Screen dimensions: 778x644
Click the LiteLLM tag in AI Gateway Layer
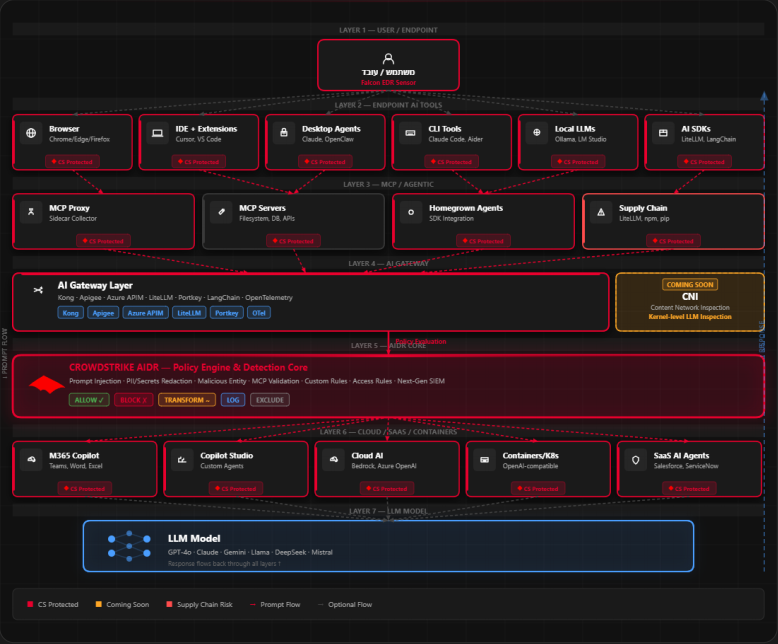tap(189, 313)
